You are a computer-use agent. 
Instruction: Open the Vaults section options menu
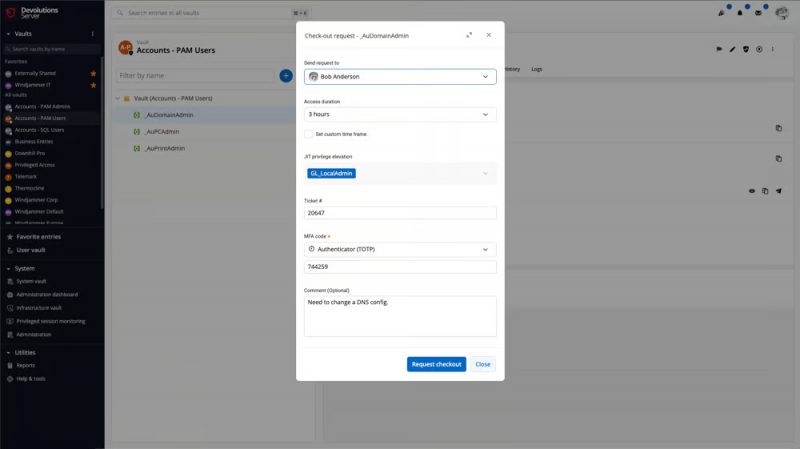[92, 34]
